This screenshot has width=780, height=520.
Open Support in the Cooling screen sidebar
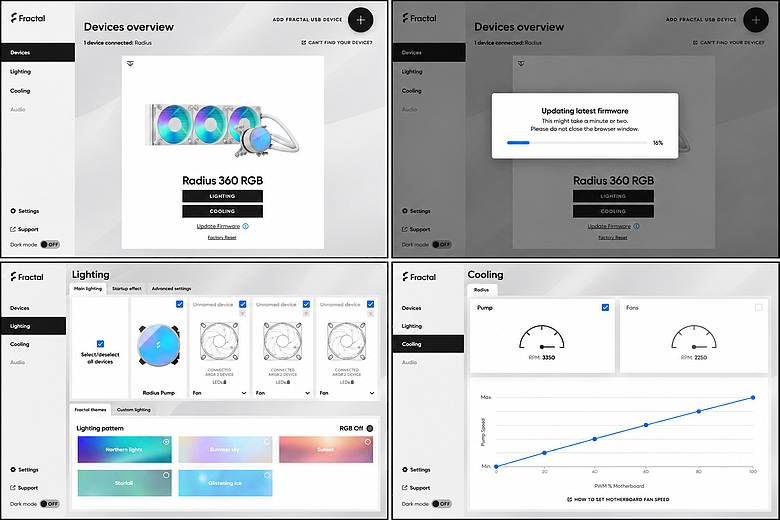416,488
